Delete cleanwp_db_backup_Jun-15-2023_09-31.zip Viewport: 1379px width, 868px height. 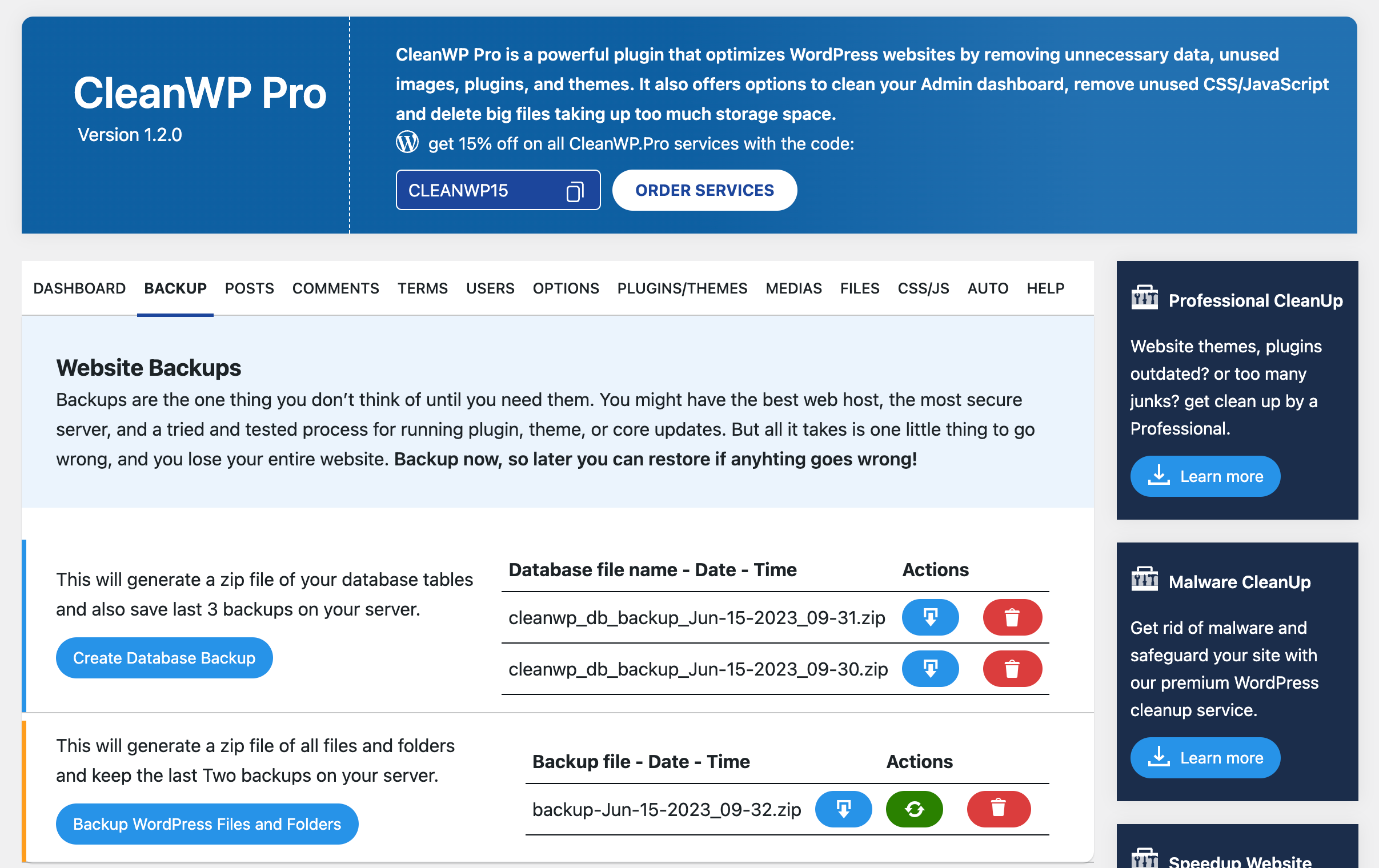[1012, 617]
